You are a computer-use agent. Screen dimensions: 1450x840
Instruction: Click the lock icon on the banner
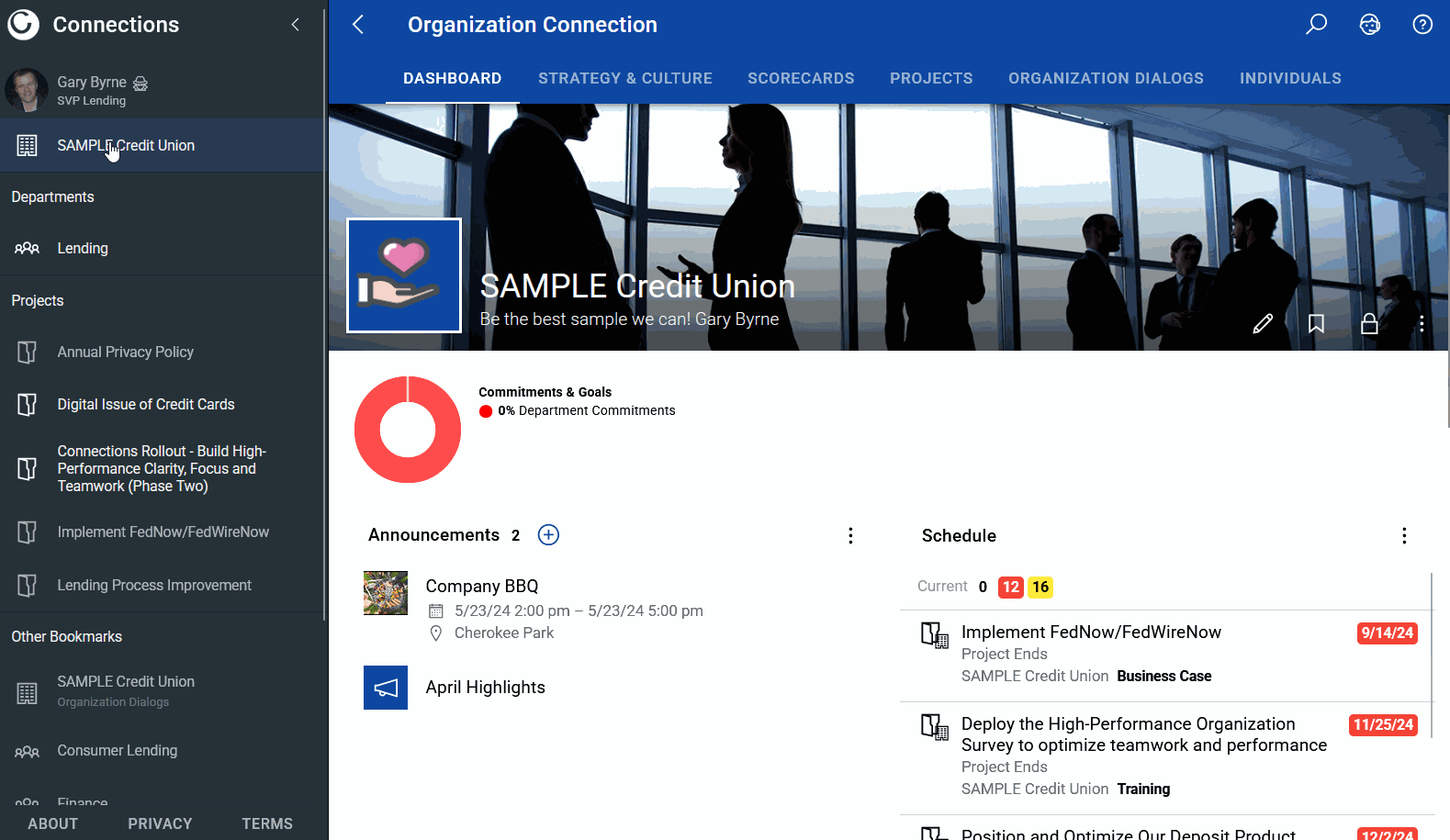coord(1369,323)
